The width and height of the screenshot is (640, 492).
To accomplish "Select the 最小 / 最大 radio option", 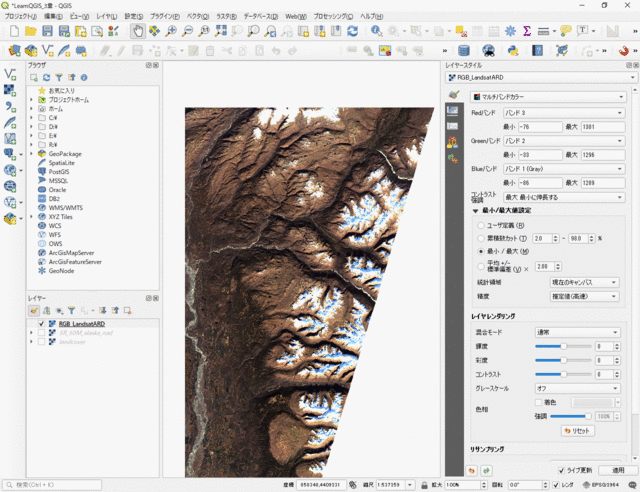I will click(481, 251).
